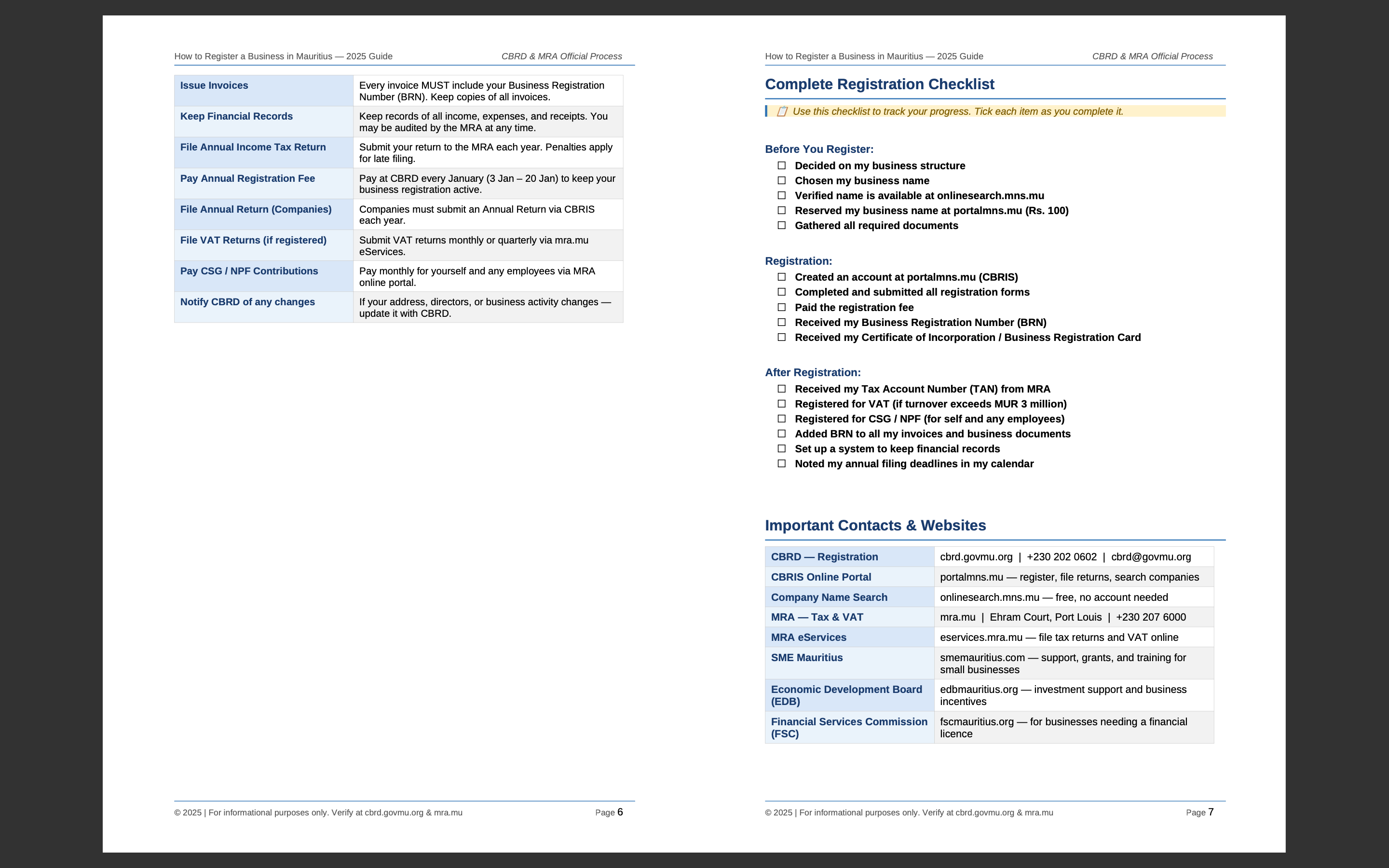The width and height of the screenshot is (1389, 868).
Task: Click 'onlinesearch.mns.mu — free, no account needed' entry
Action: [1054, 597]
